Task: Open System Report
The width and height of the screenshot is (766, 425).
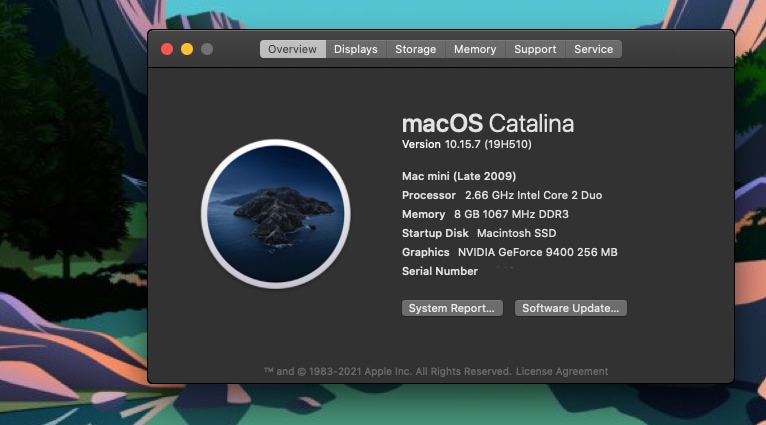Action: pyautogui.click(x=452, y=308)
